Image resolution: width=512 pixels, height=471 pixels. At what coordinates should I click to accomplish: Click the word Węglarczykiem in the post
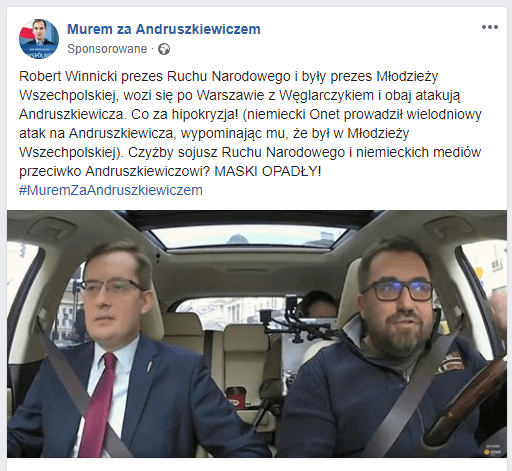[x=326, y=95]
